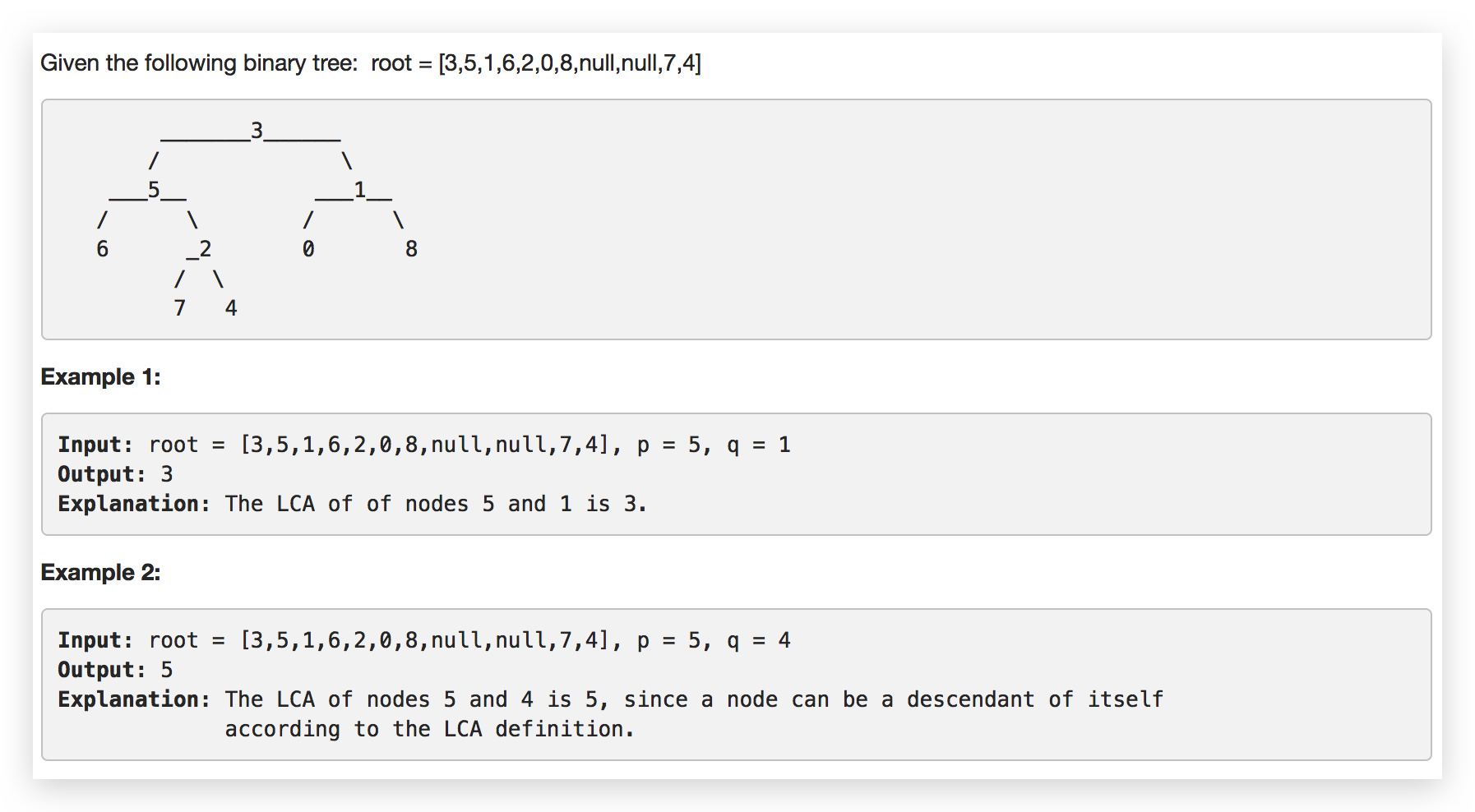
Task: Click leaf node 4 in the tree
Action: [x=231, y=308]
